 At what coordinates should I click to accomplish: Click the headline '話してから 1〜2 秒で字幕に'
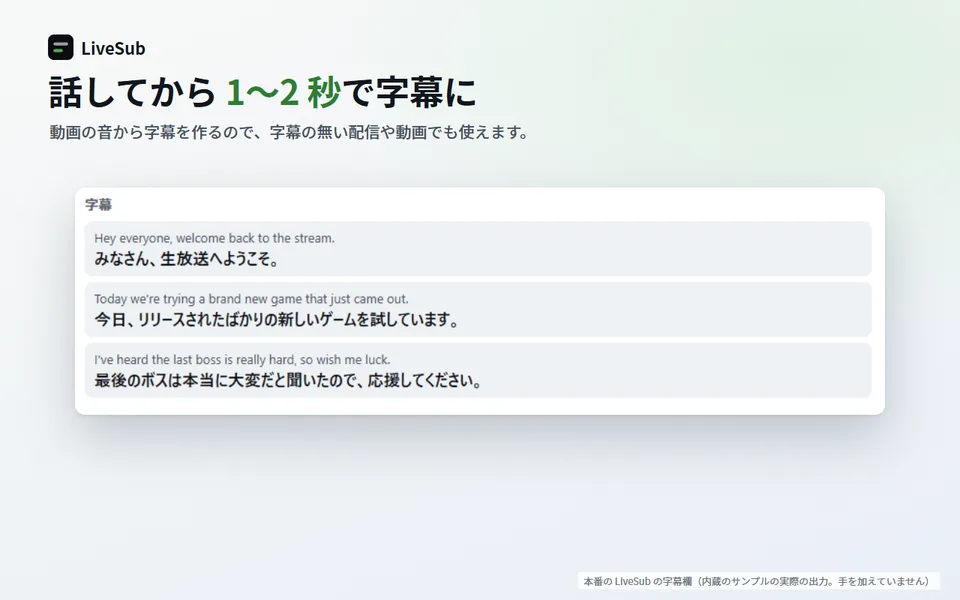(263, 92)
